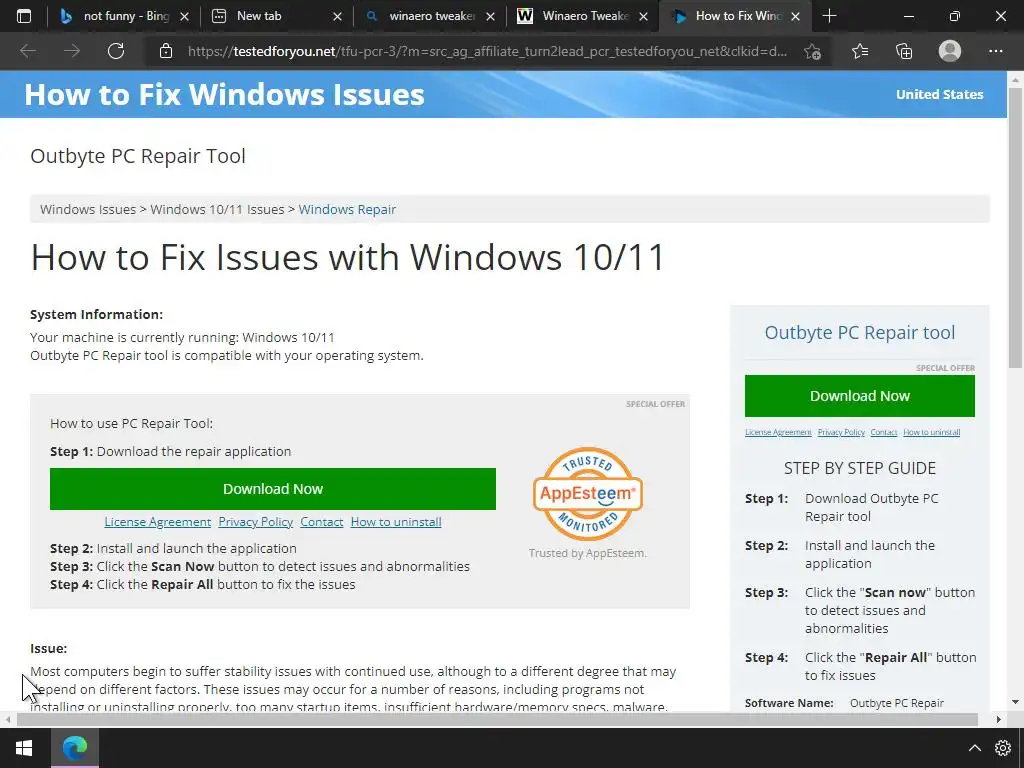Click the 'STEP BY STEP GUIDE' heading
Viewport: 1024px width, 768px height.
(859, 468)
